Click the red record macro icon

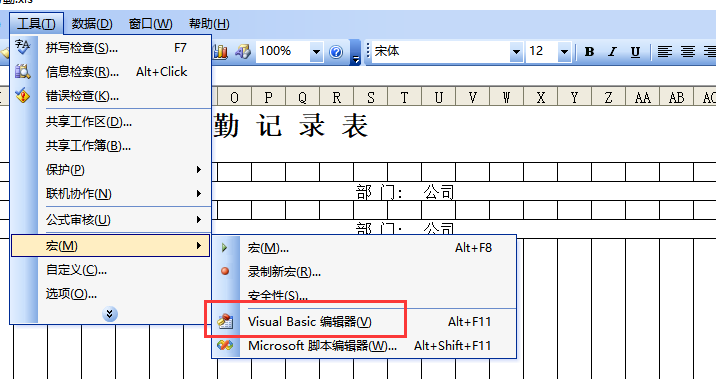click(225, 271)
